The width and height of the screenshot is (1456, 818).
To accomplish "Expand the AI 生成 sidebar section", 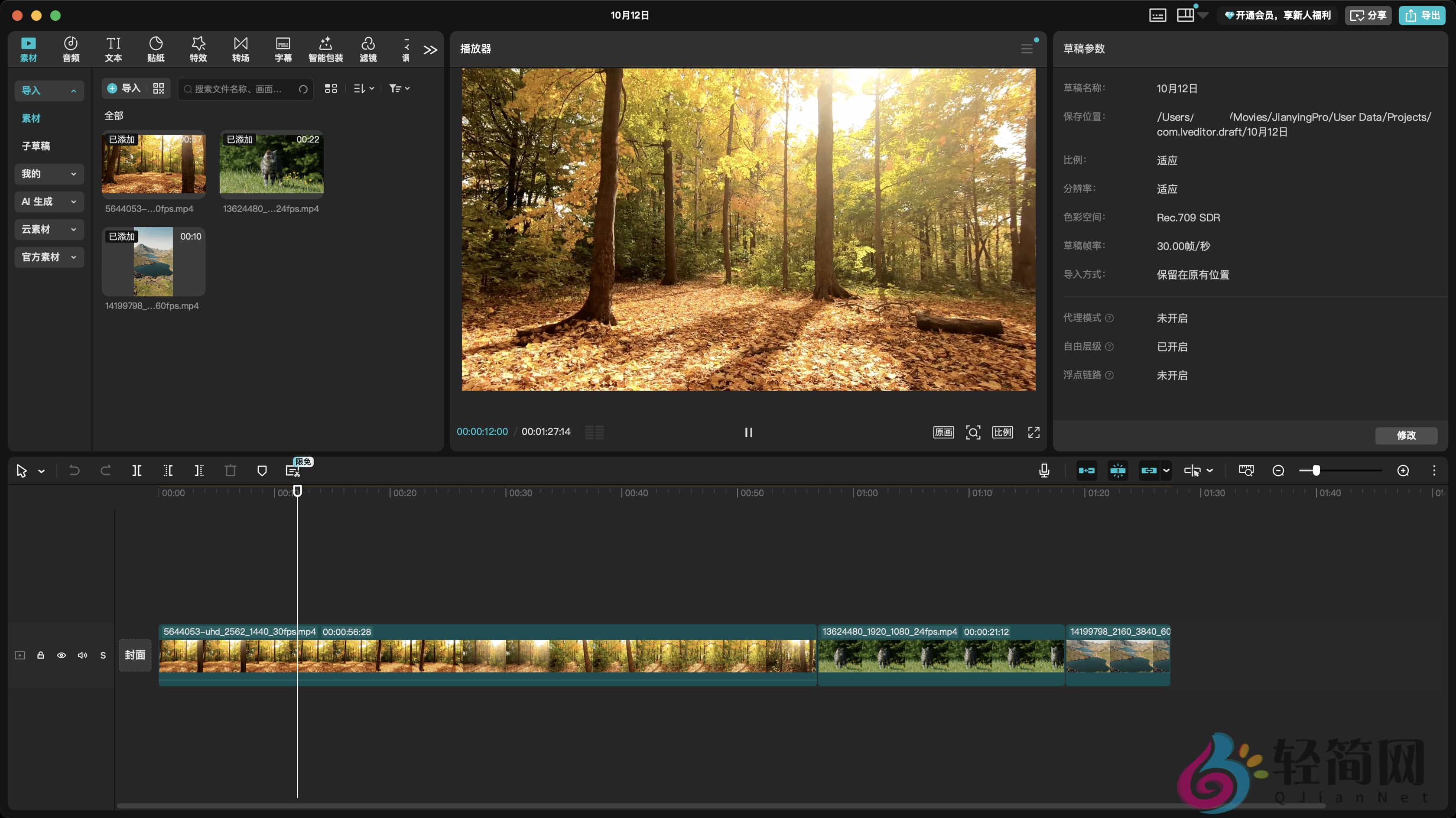I will coord(49,201).
